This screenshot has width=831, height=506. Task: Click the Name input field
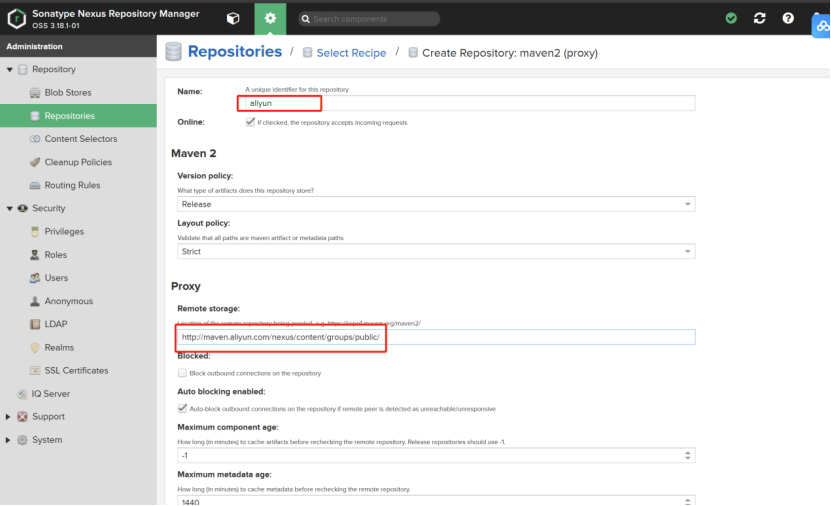[x=470, y=103]
